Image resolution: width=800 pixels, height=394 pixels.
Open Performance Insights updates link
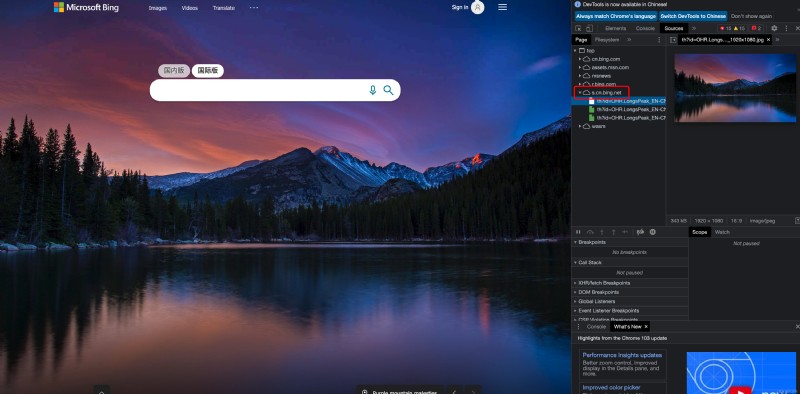(622, 355)
